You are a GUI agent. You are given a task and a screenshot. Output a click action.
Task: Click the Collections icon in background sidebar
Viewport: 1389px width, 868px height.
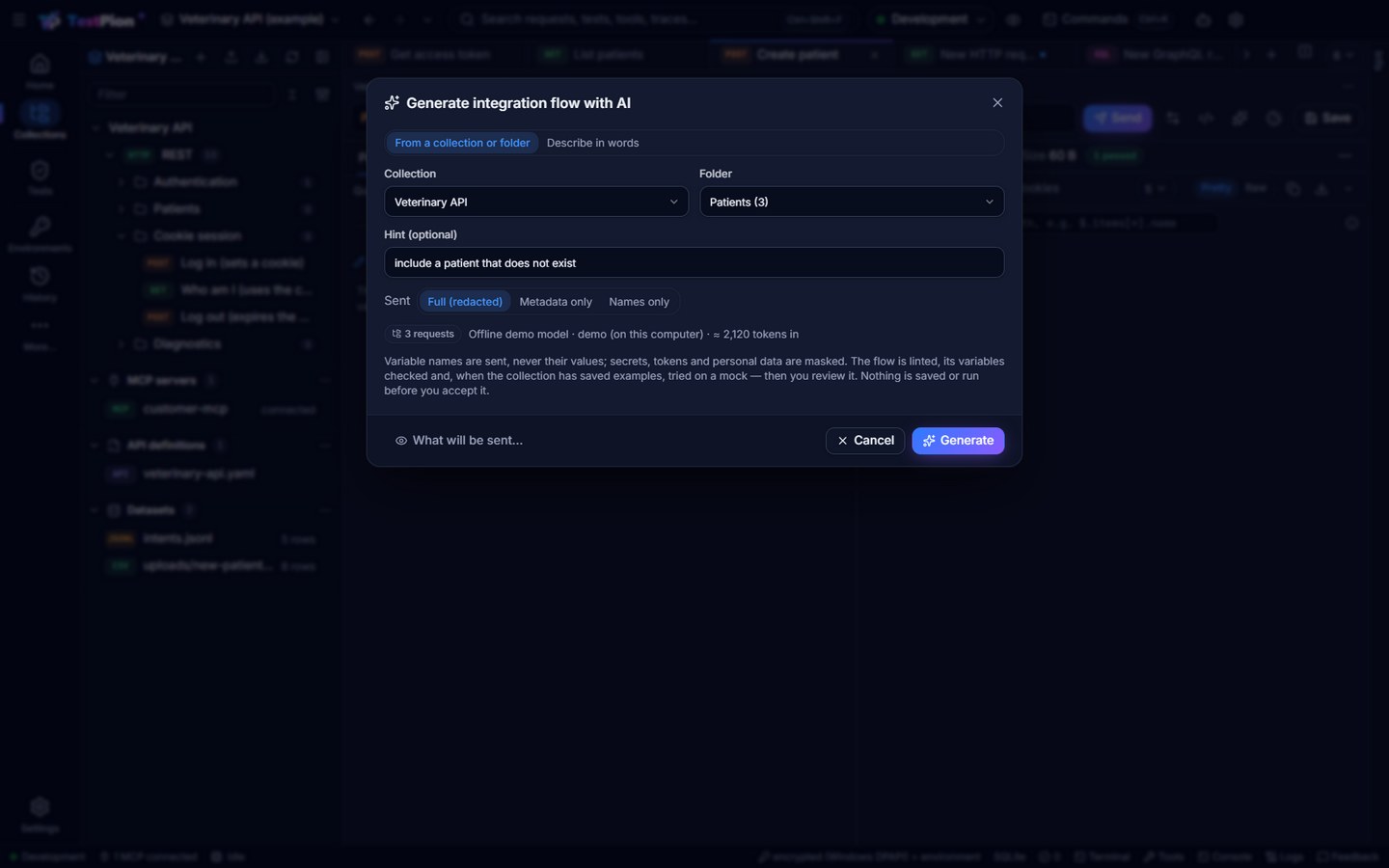pos(40,121)
